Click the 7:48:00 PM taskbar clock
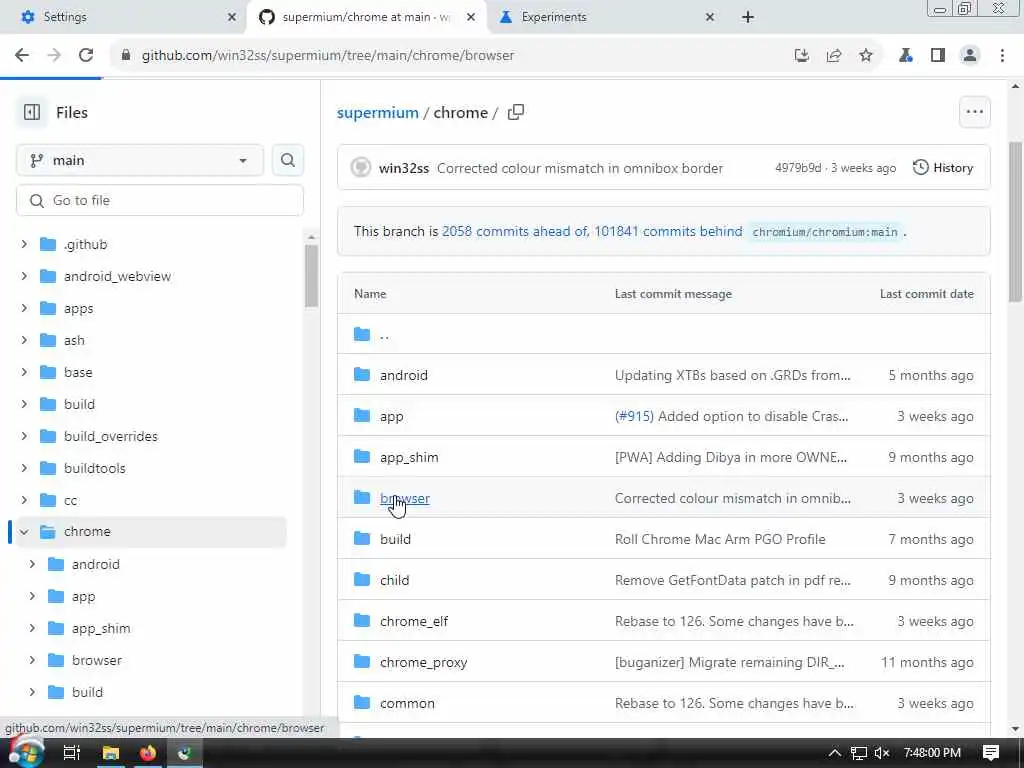This screenshot has height=768, width=1024. point(932,753)
